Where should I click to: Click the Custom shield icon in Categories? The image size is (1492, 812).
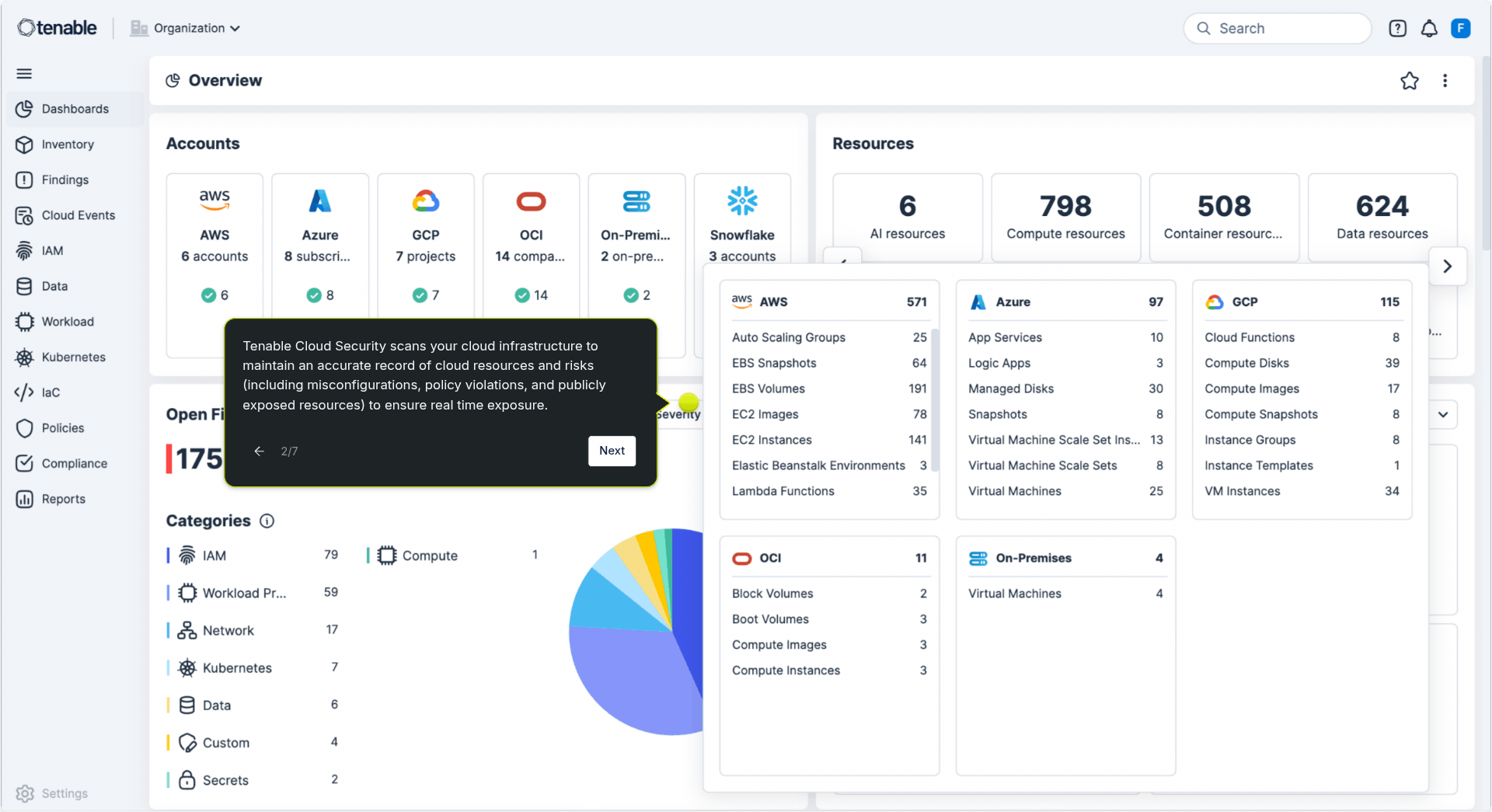click(x=187, y=743)
